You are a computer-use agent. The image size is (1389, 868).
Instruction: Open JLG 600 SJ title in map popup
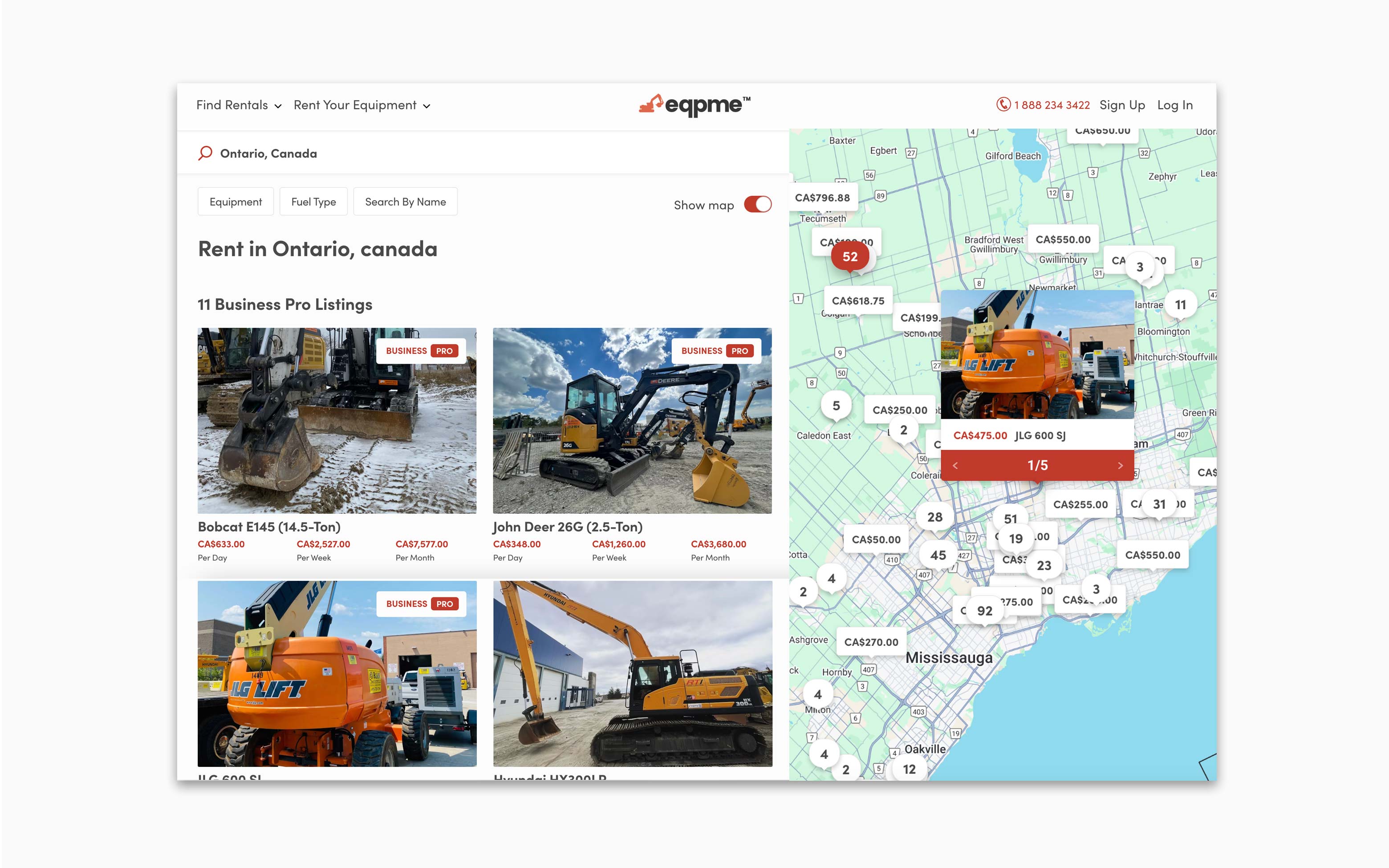(x=1040, y=435)
